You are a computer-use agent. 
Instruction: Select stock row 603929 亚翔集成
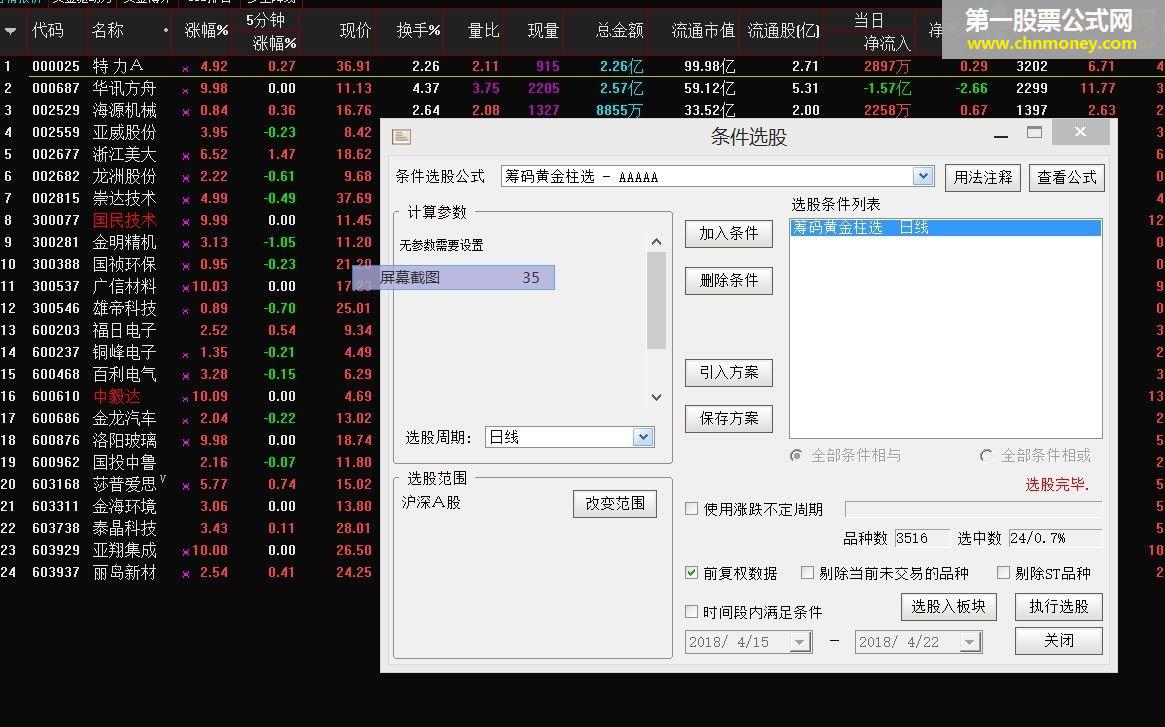tap(189, 550)
